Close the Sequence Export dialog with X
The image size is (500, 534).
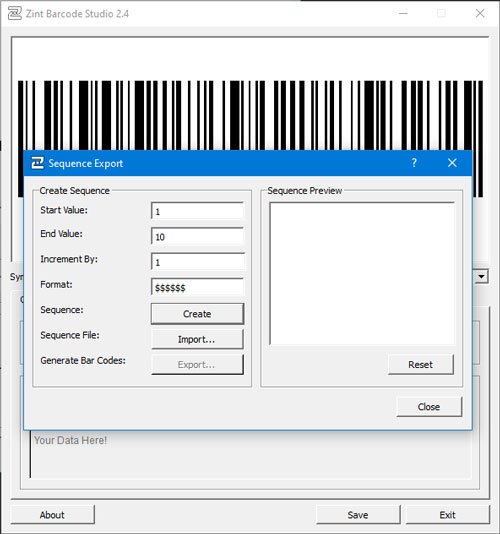coord(452,163)
